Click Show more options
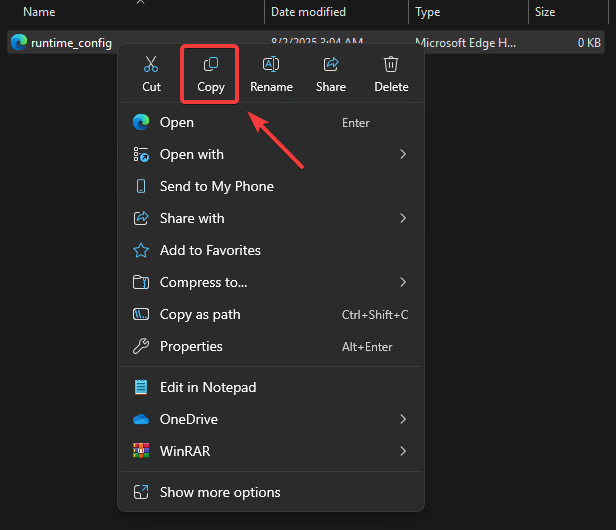The height and width of the screenshot is (530, 616). click(220, 492)
